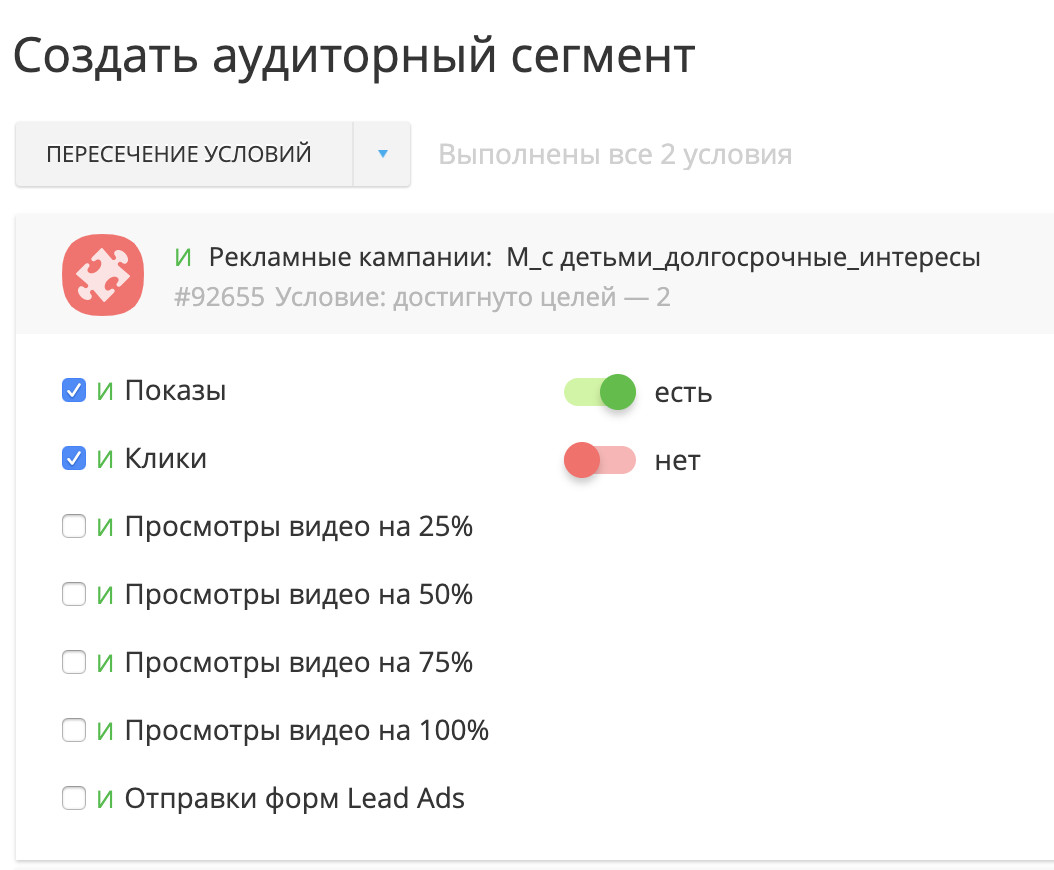The image size is (1054, 870).
Task: Enable the Отправки форм Lead Ads checkbox
Action: [x=74, y=799]
